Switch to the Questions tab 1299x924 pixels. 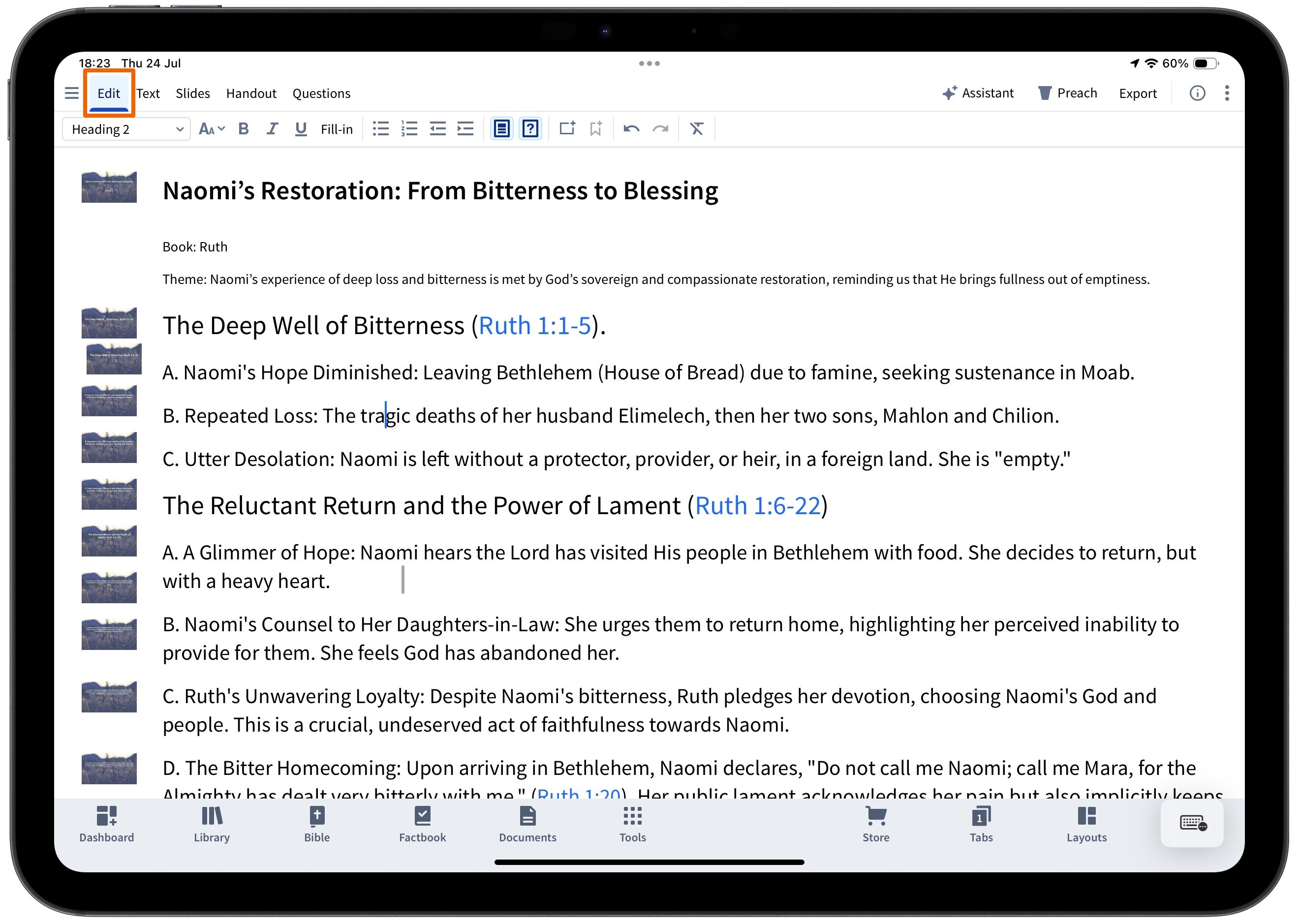pos(321,93)
